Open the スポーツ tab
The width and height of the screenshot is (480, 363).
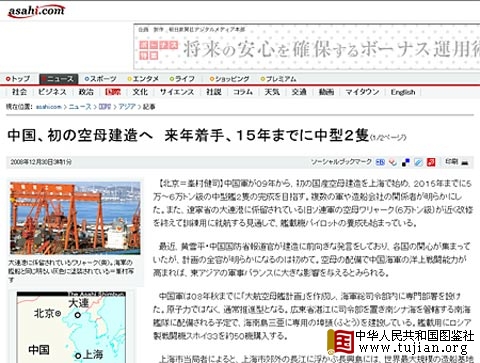coord(100,79)
